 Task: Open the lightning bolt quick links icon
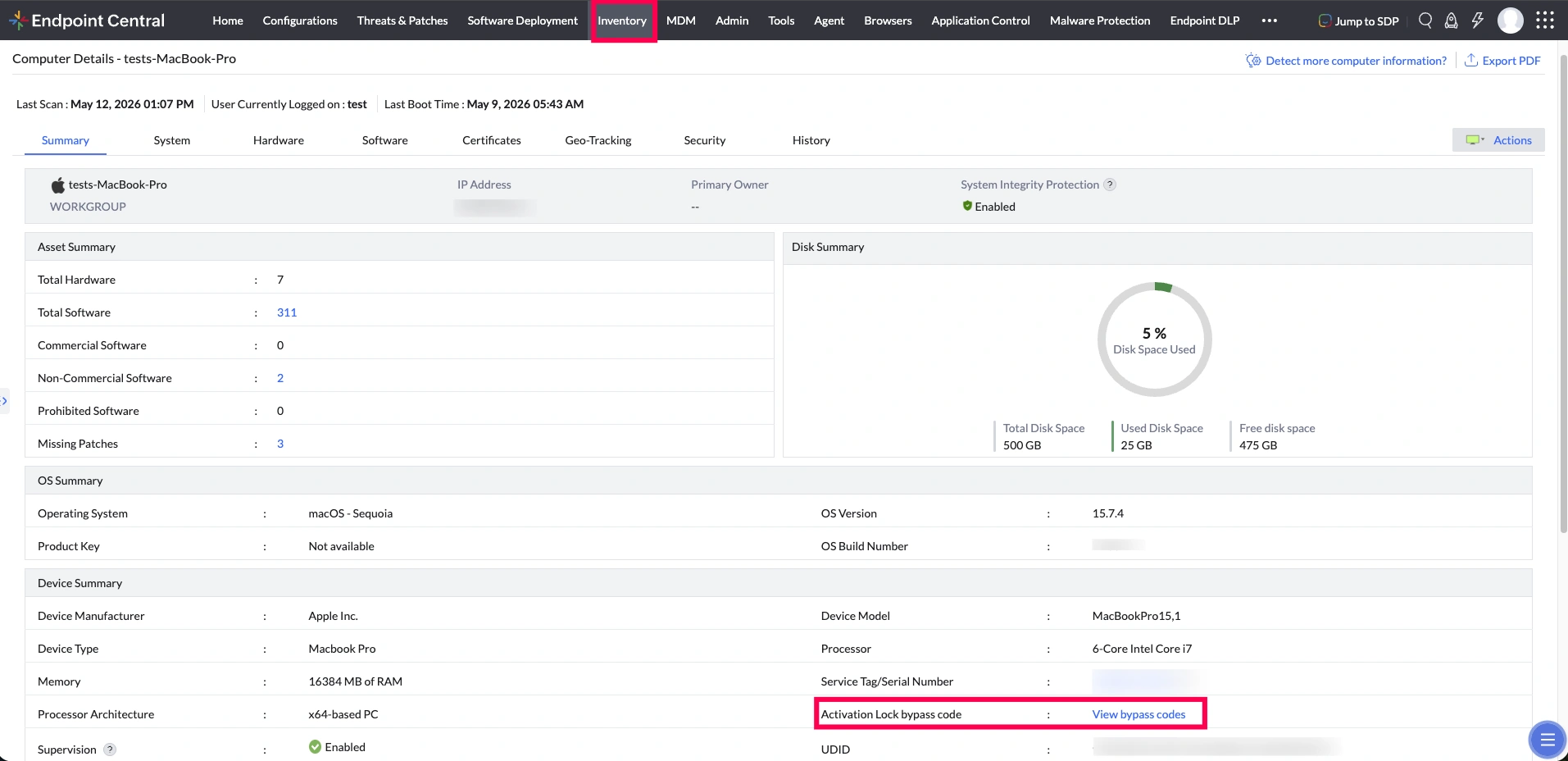[1477, 21]
